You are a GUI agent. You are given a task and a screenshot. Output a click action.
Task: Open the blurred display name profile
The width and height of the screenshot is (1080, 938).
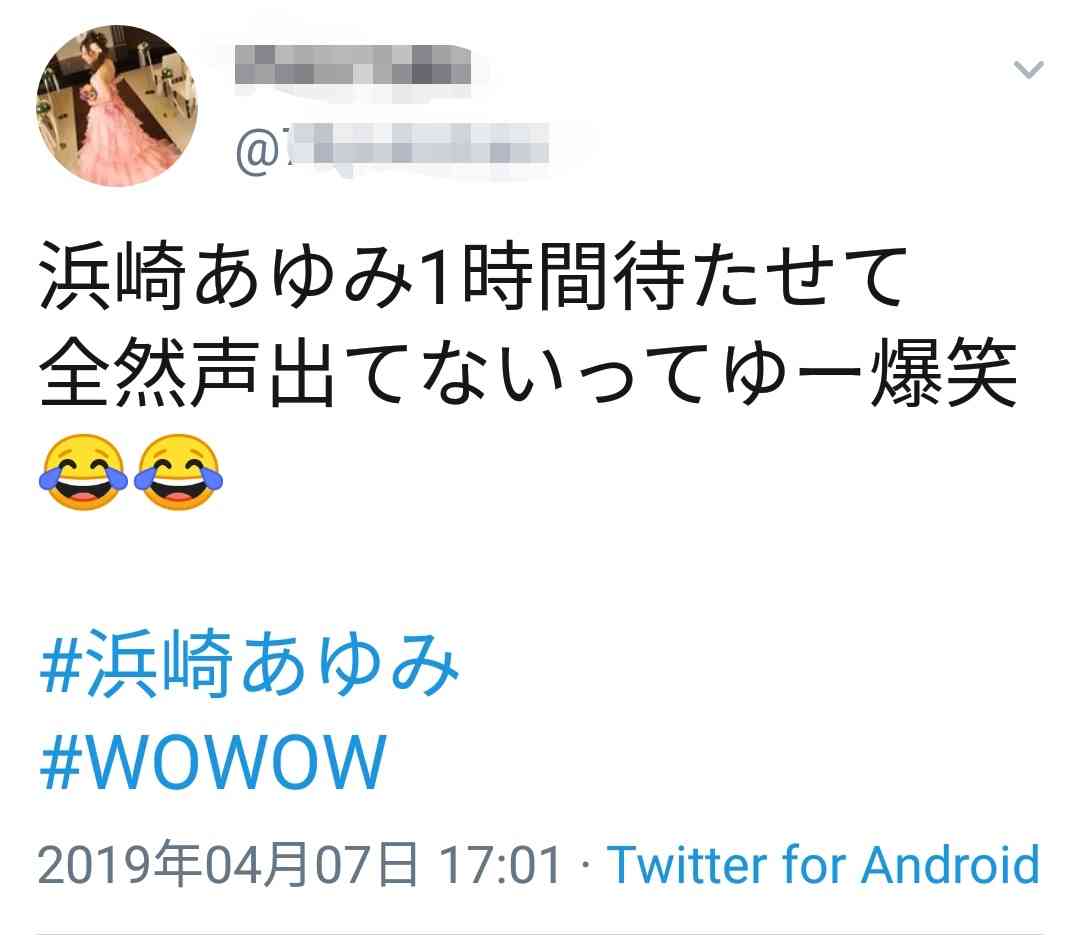pos(353,65)
